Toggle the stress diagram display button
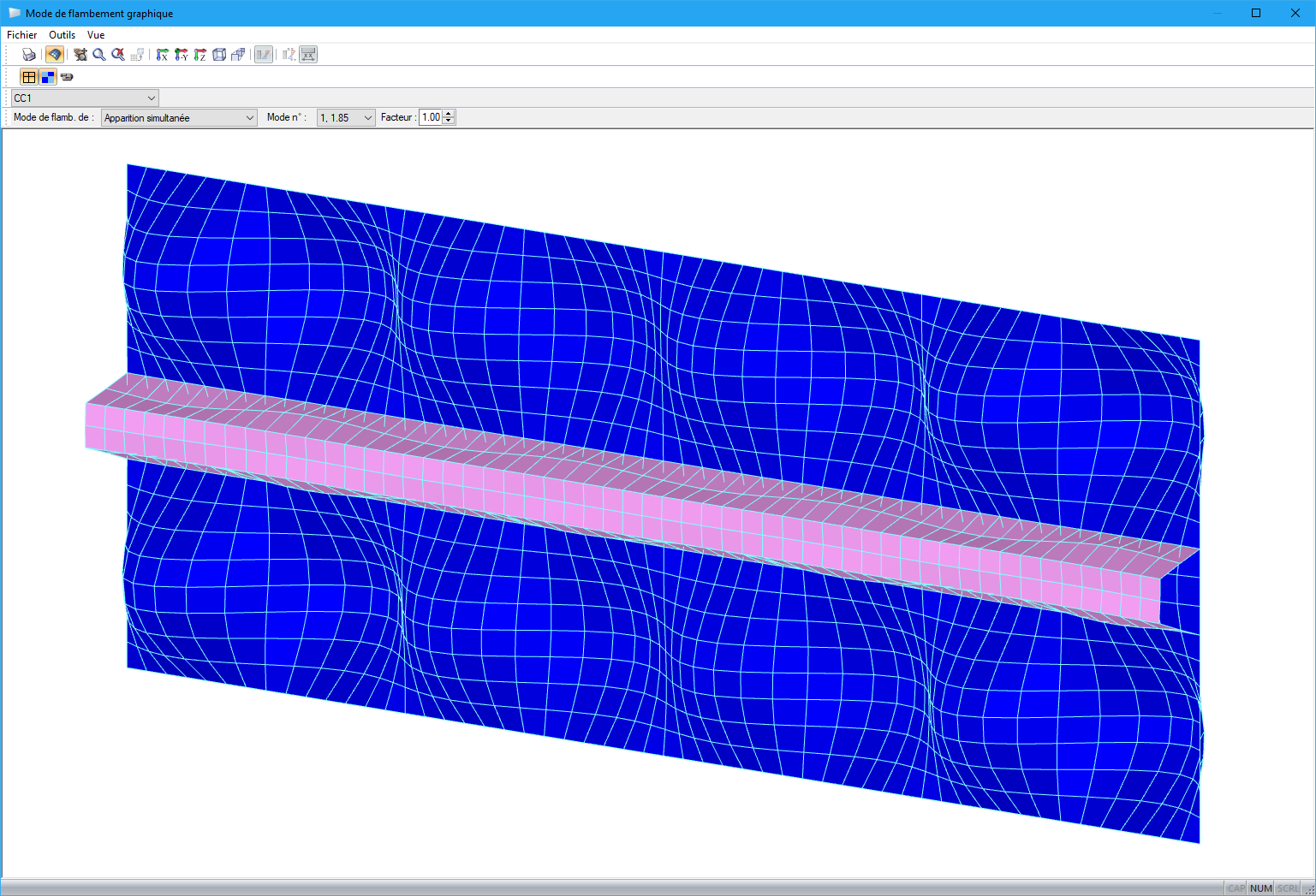This screenshot has width=1316, height=896. pyautogui.click(x=264, y=55)
